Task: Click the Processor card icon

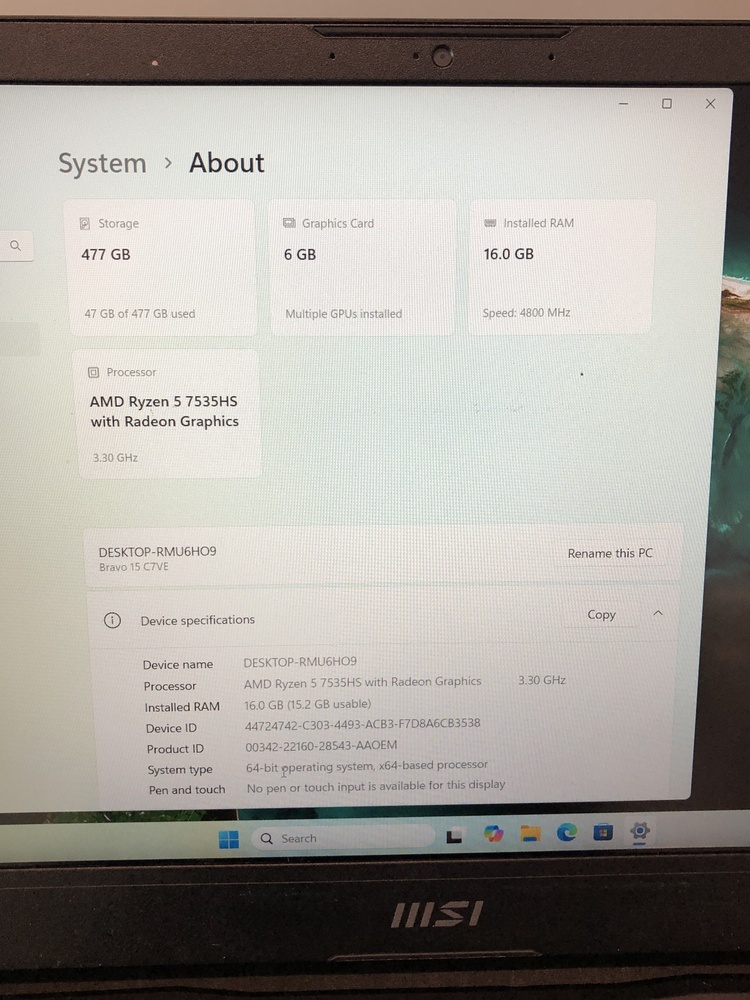Action: [93, 372]
